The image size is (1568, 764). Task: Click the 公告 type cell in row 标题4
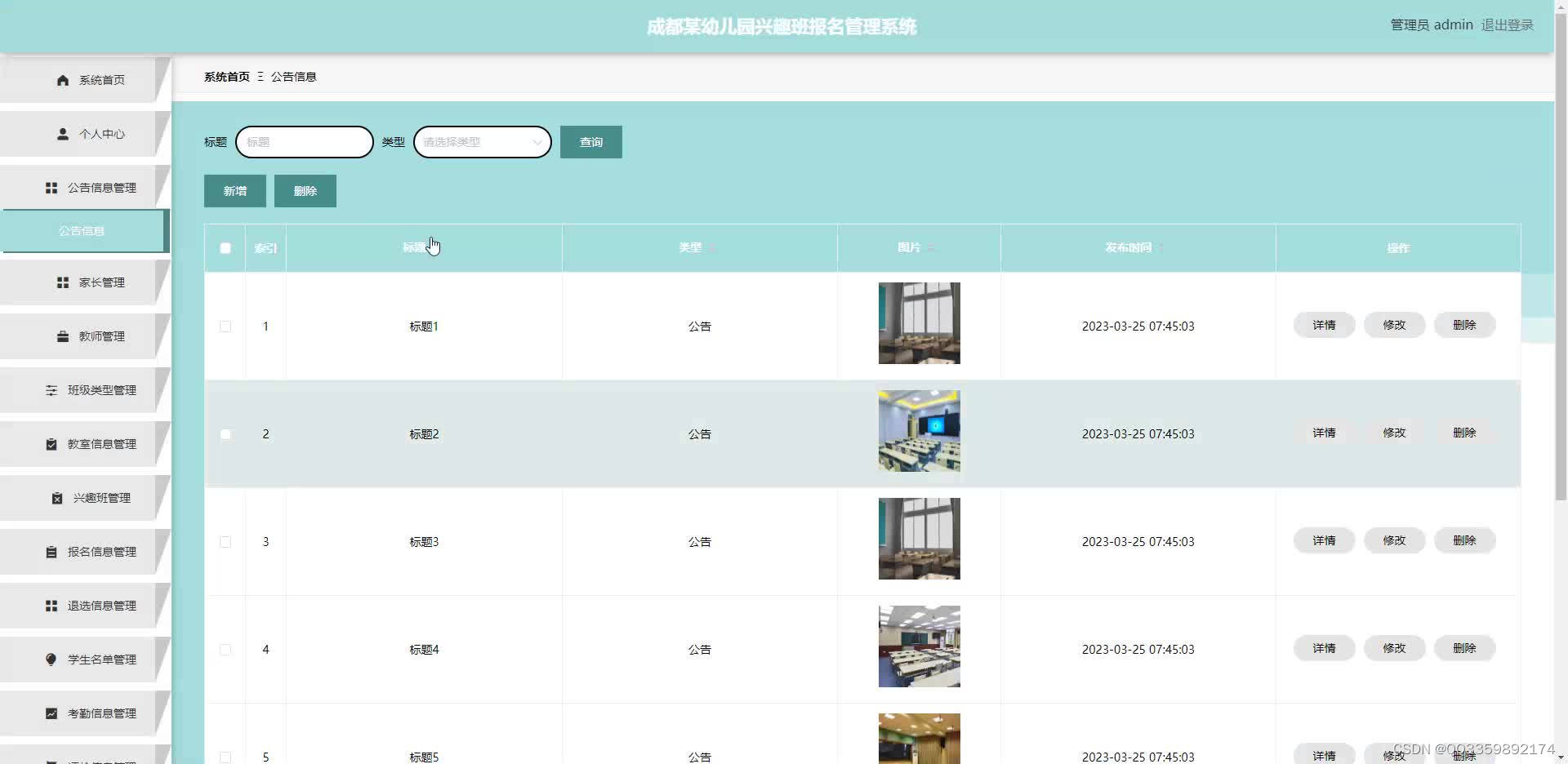[700, 650]
